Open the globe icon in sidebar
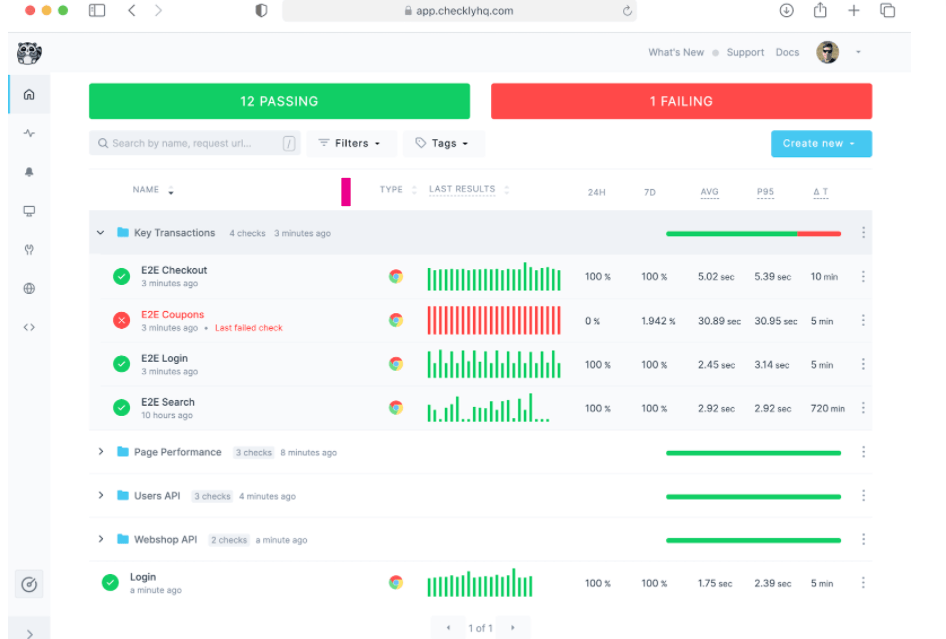 [x=29, y=288]
